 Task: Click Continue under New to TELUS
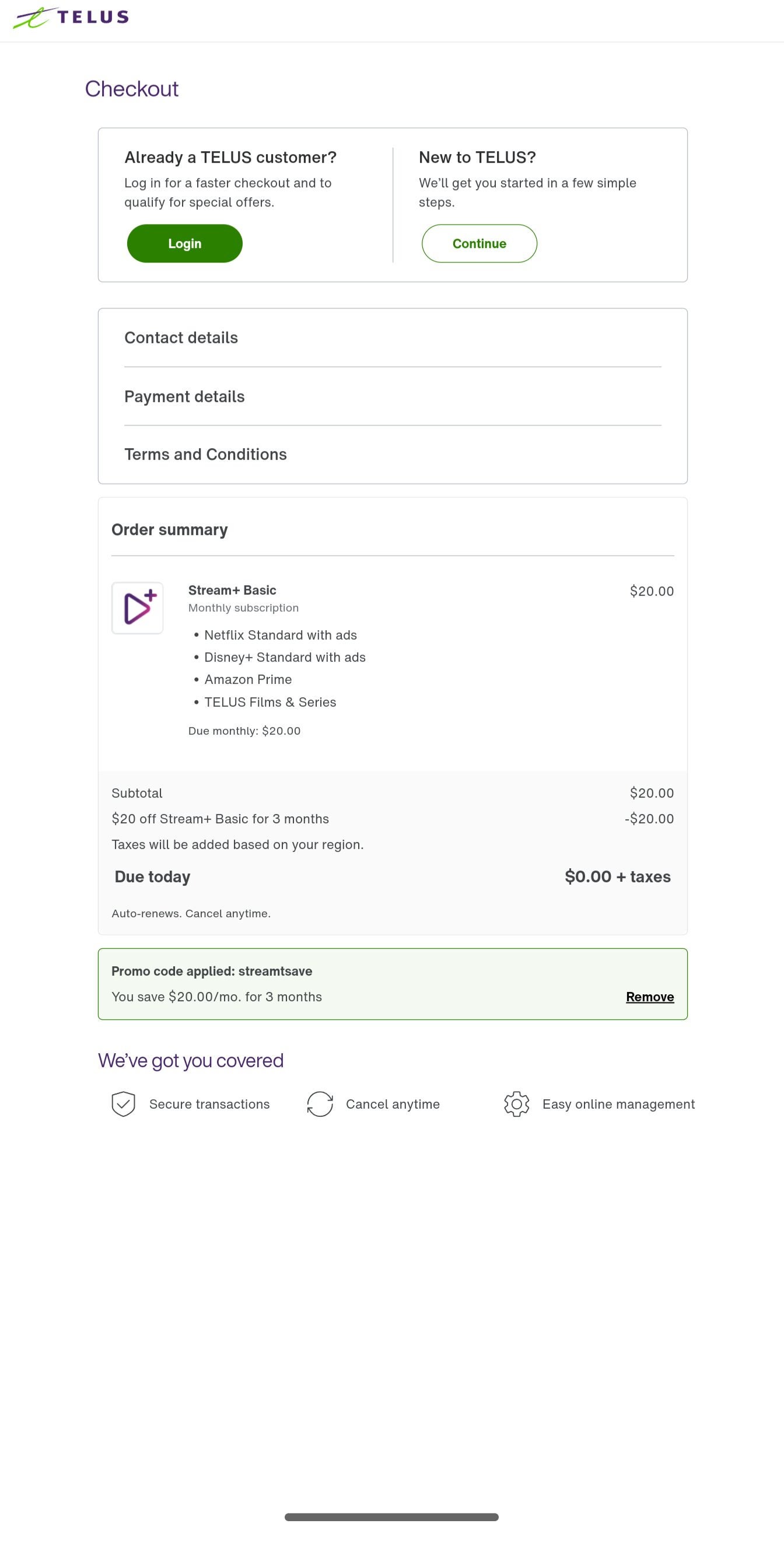(479, 243)
